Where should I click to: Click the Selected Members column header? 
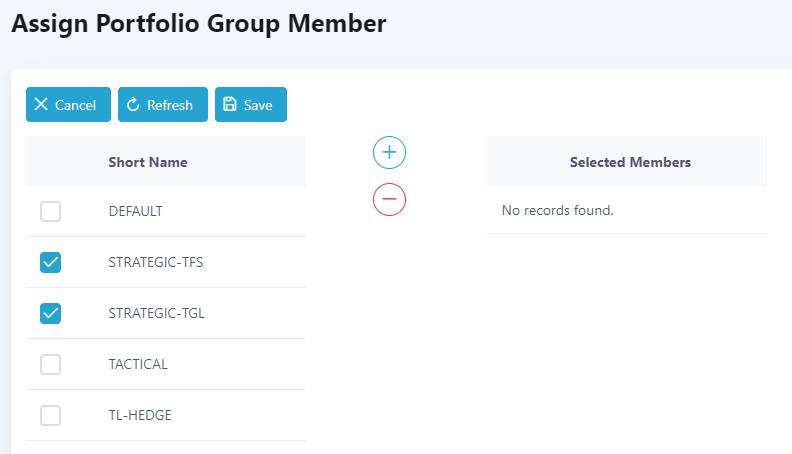click(630, 162)
